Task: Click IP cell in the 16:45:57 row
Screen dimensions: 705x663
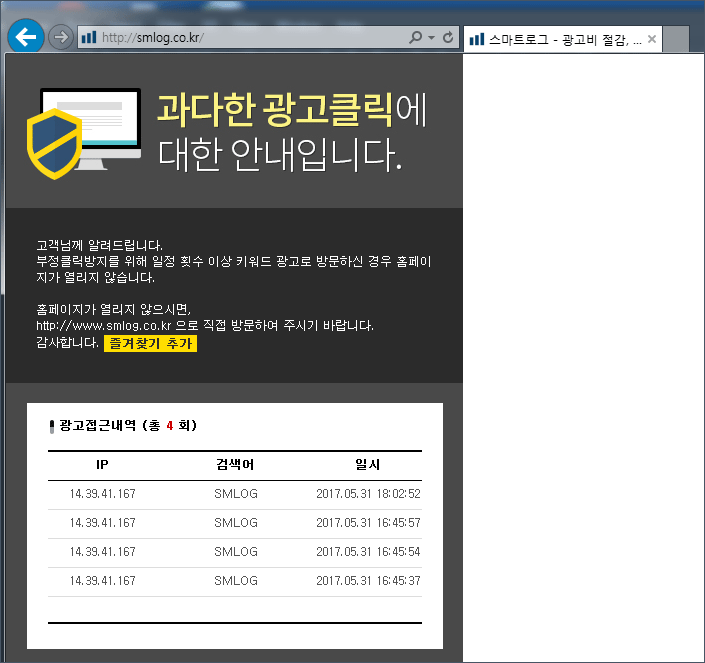Action: pos(103,523)
